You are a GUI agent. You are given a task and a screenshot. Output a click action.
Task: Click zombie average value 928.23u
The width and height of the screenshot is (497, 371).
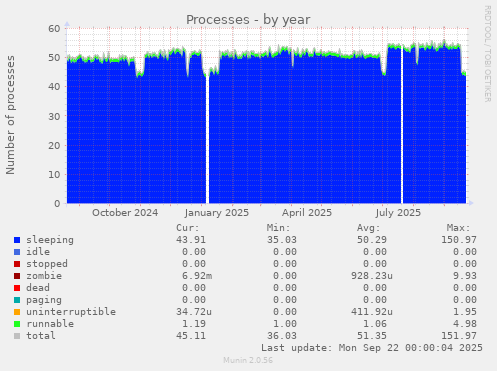click(372, 276)
